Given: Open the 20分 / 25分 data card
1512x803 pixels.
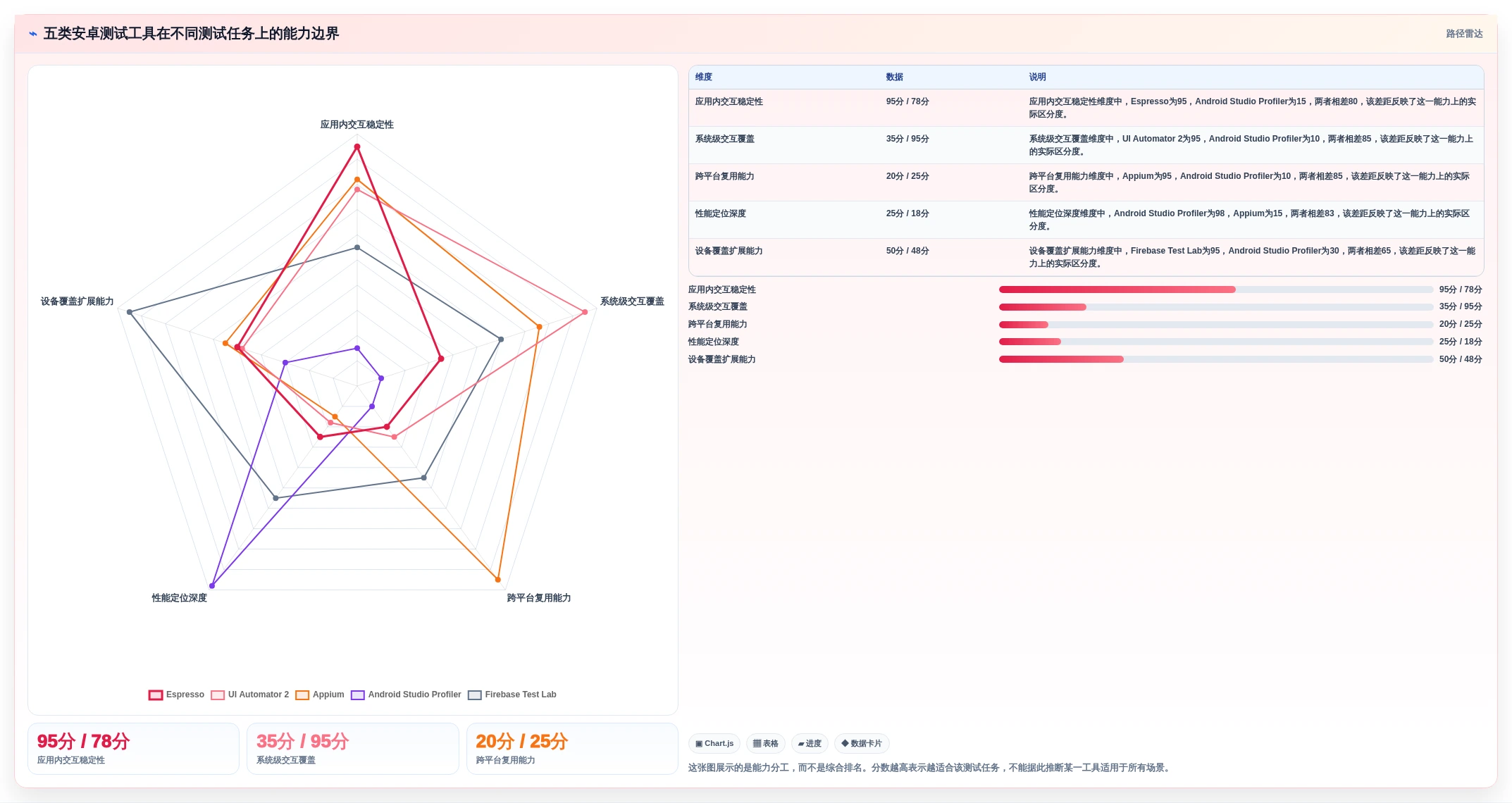Looking at the screenshot, I should 572,749.
